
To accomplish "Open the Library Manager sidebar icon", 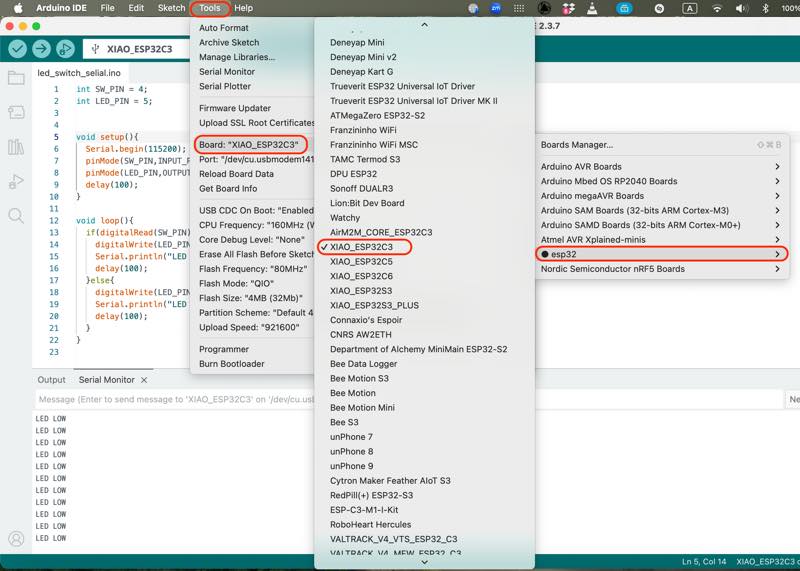I will coord(16,147).
